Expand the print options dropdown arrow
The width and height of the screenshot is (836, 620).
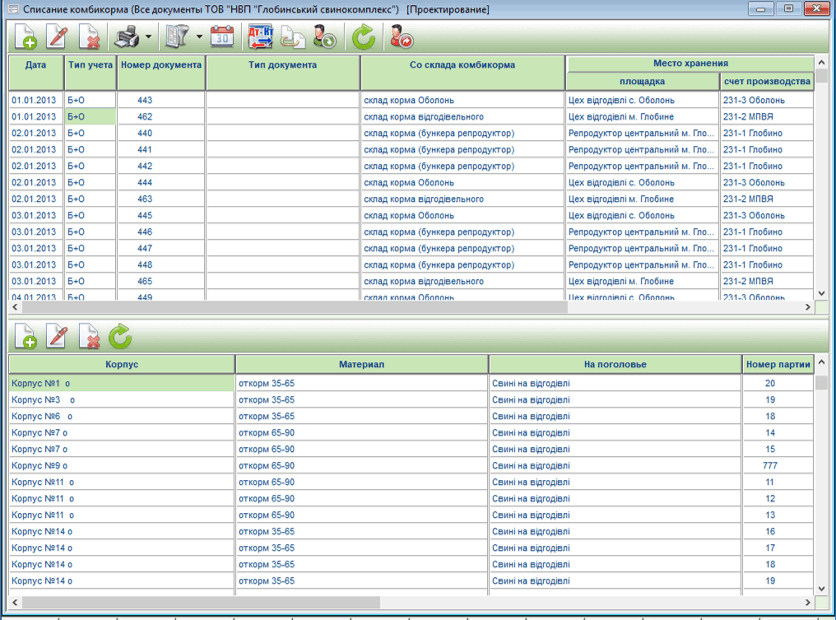point(149,38)
